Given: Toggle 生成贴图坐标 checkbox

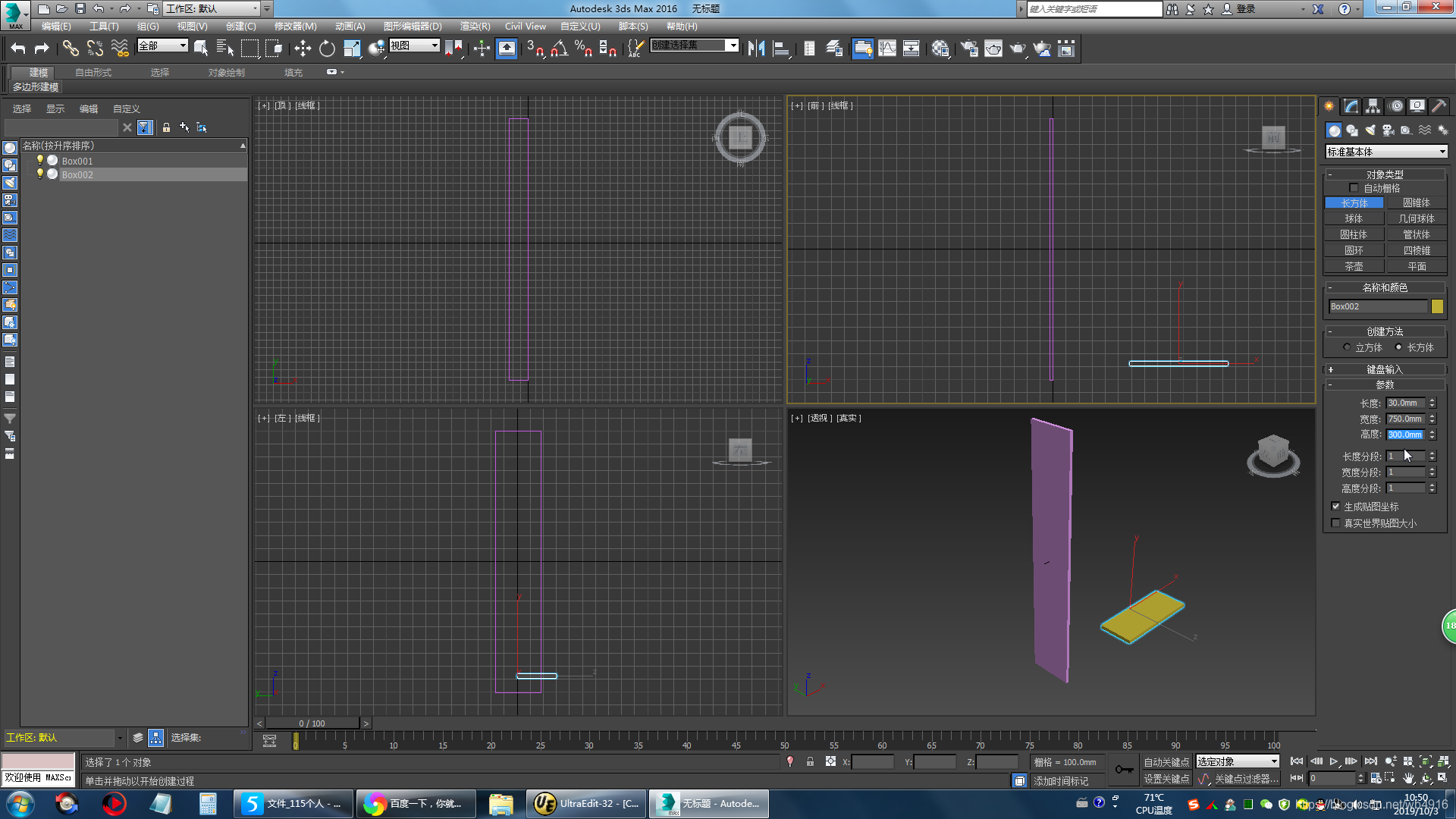Looking at the screenshot, I should (x=1336, y=506).
